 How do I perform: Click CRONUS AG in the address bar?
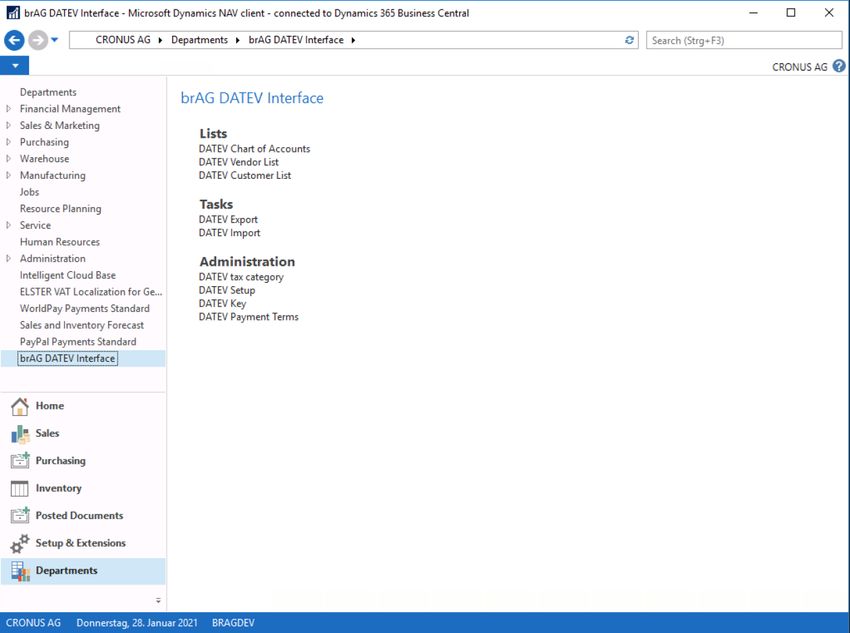click(x=123, y=40)
